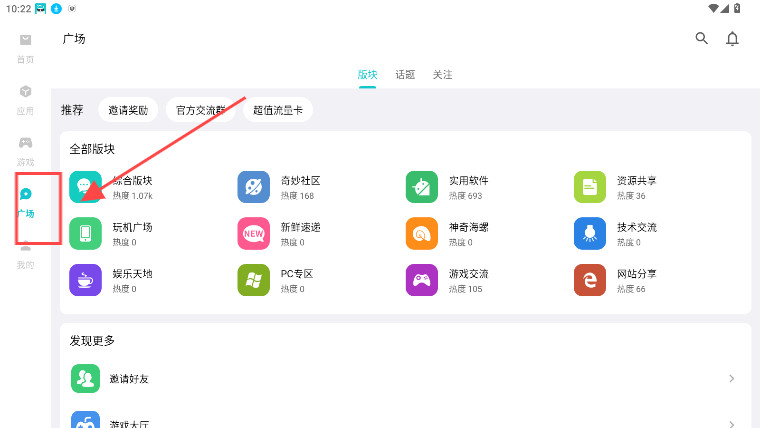Click the 奇妙社区 label

pyautogui.click(x=301, y=181)
